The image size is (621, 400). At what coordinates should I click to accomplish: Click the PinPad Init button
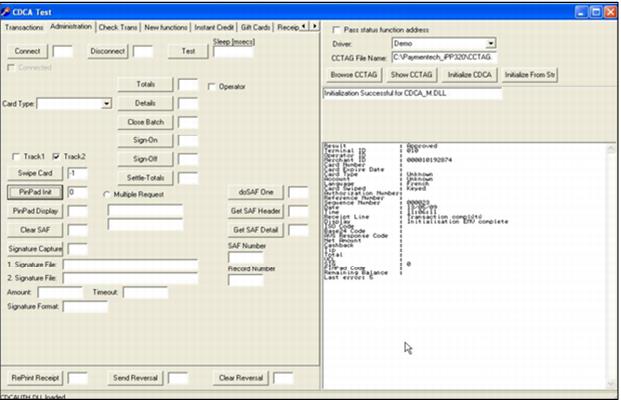35,192
